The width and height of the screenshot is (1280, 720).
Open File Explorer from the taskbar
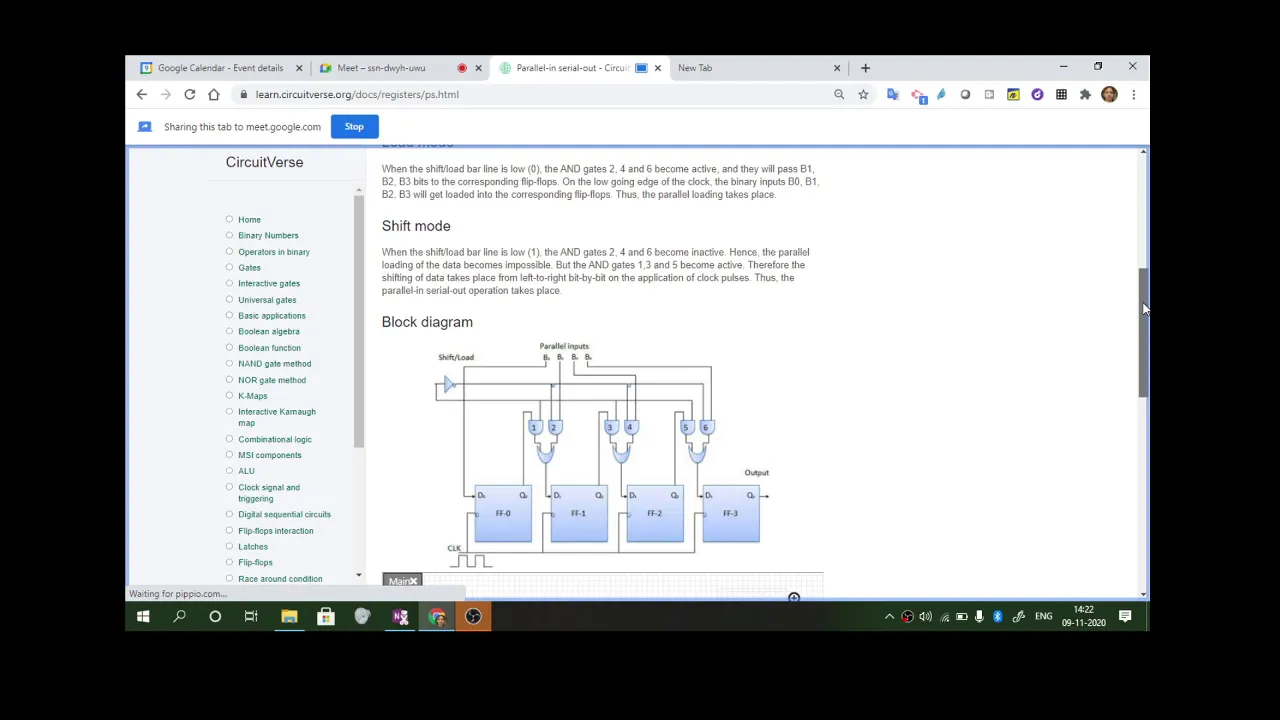(x=289, y=616)
